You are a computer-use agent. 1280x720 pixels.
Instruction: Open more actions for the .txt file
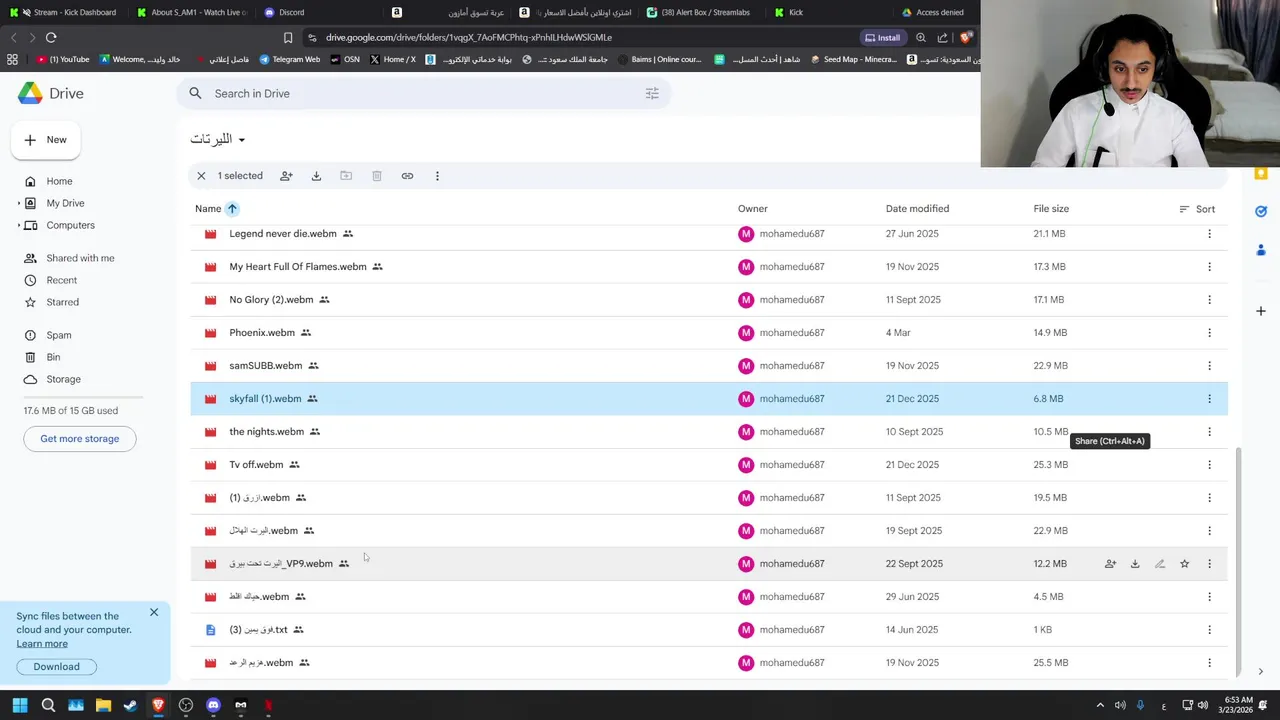pyautogui.click(x=1209, y=630)
